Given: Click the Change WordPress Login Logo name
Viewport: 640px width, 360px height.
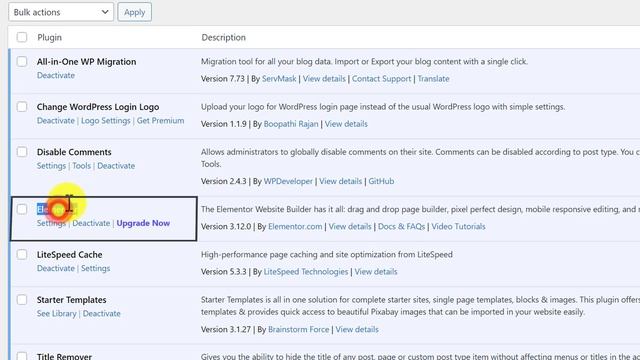Looking at the screenshot, I should pos(98,107).
